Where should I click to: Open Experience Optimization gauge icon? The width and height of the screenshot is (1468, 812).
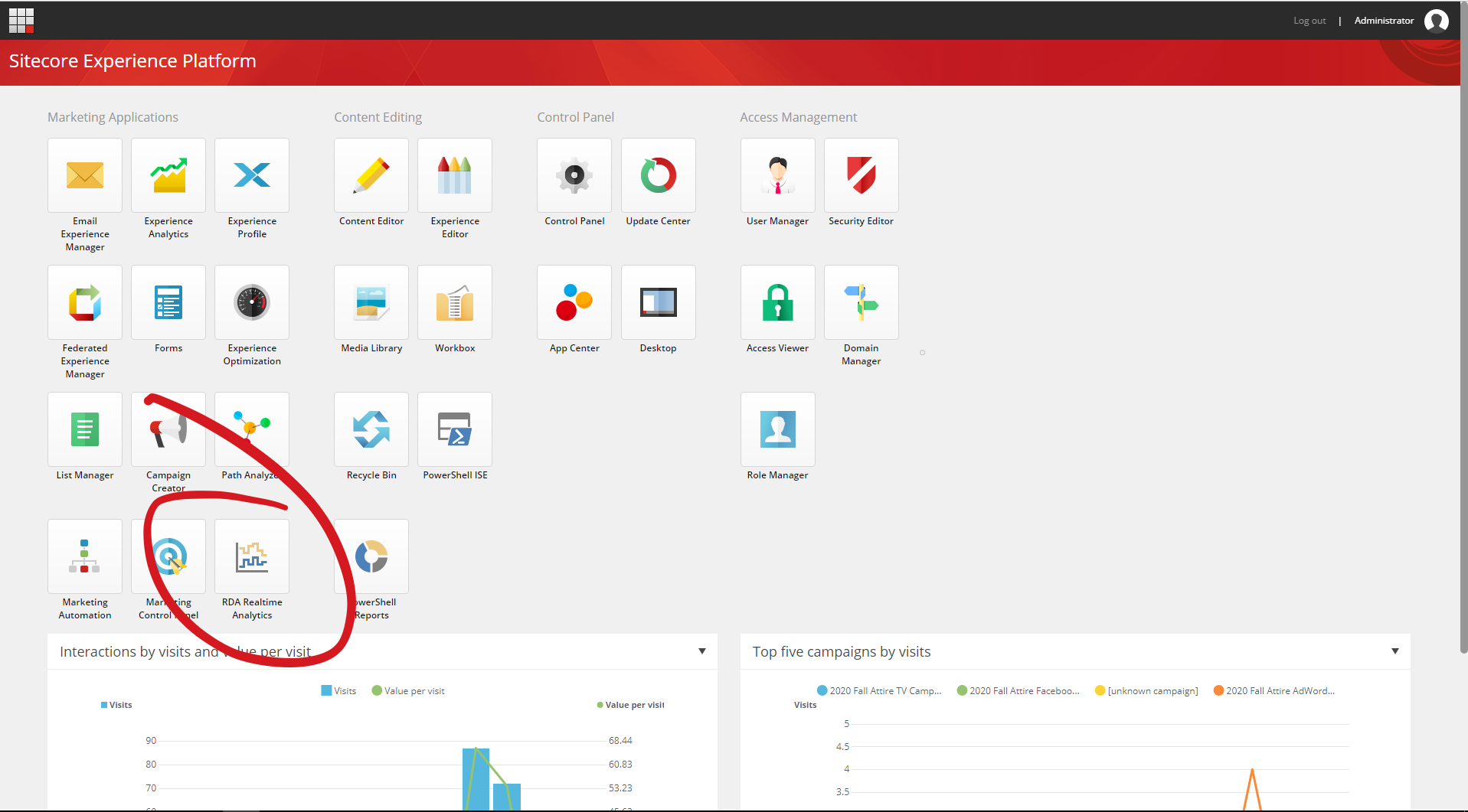coord(252,302)
